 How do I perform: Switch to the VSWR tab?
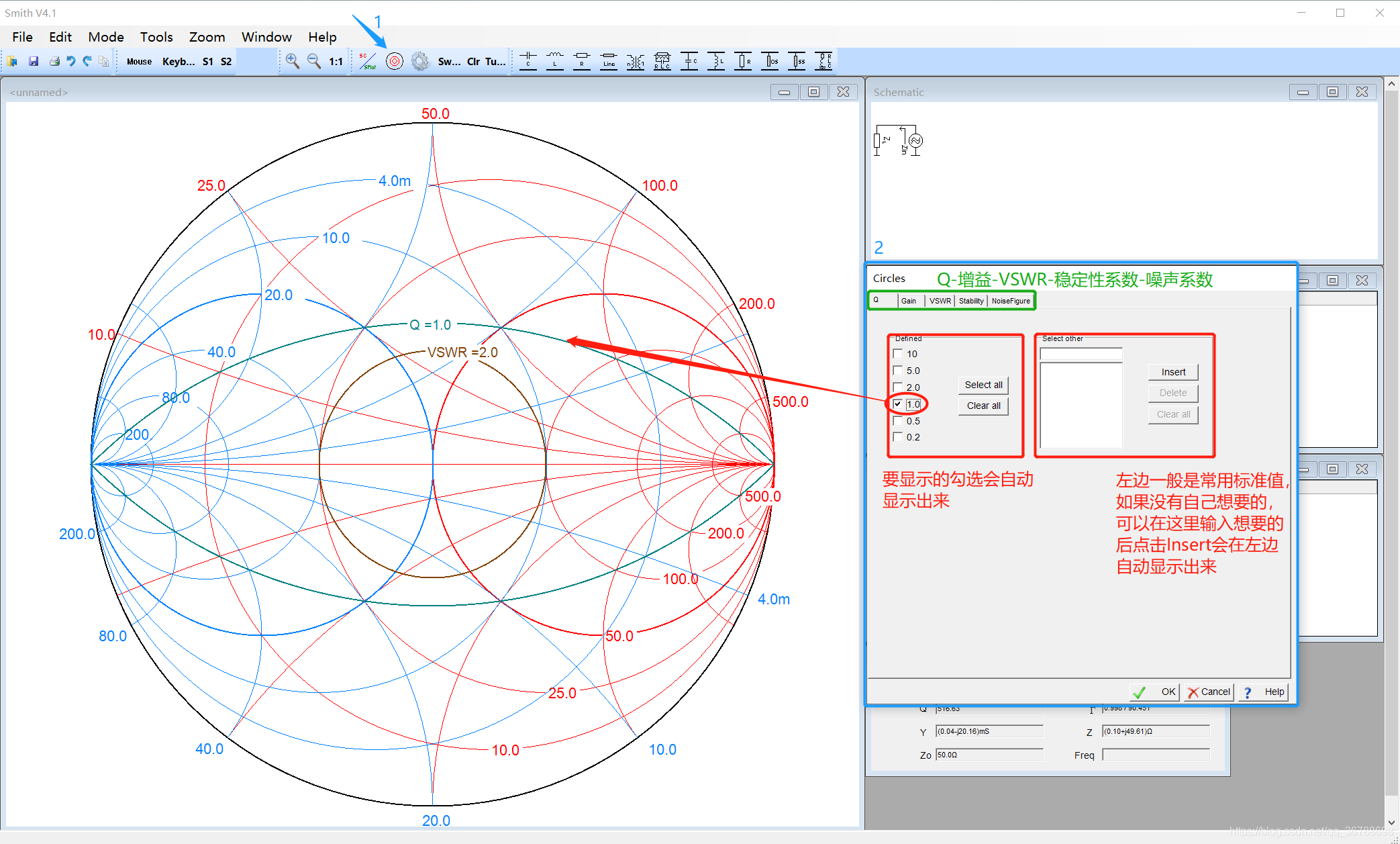pos(940,301)
